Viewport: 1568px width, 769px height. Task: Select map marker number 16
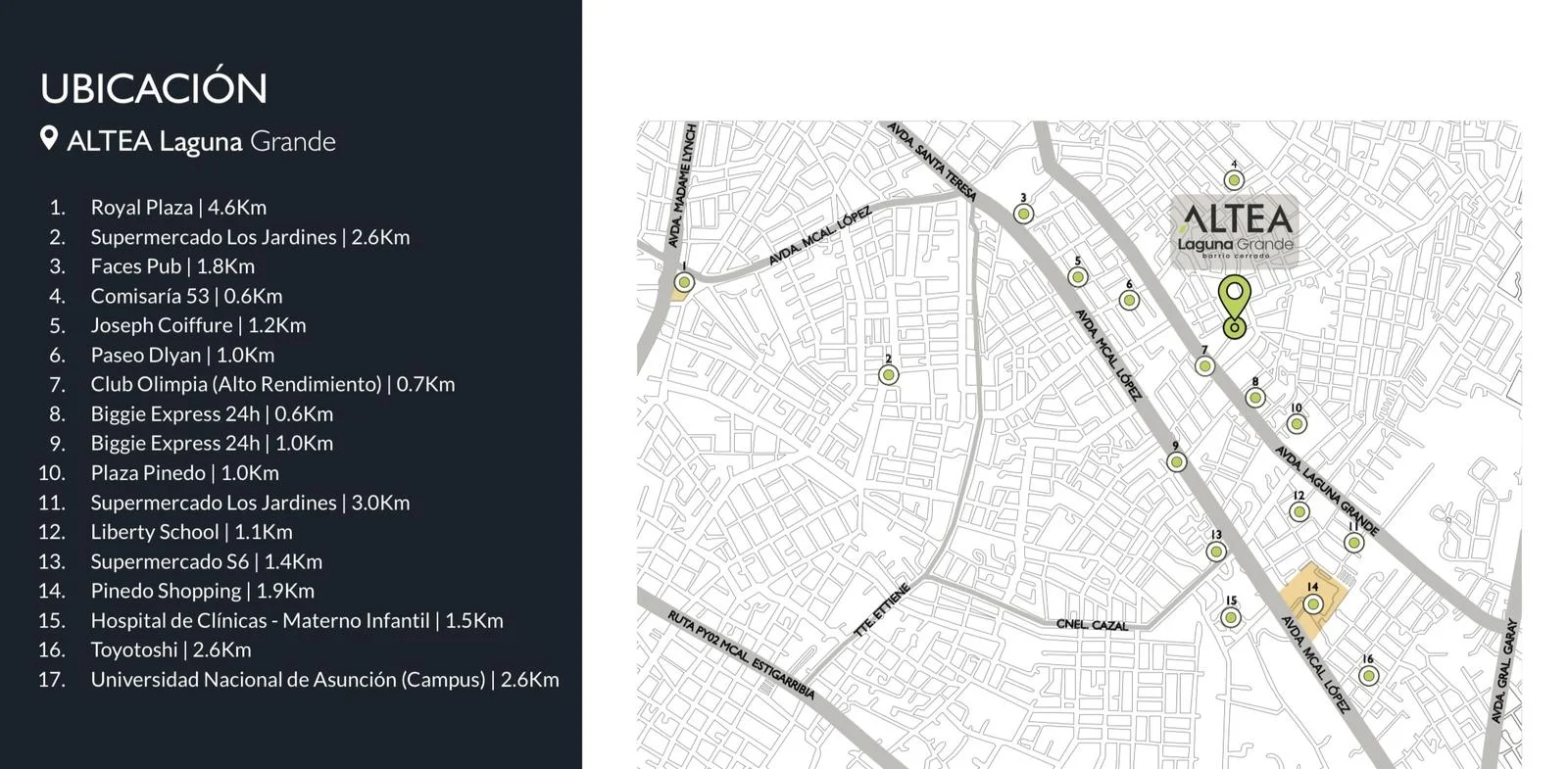click(1368, 675)
